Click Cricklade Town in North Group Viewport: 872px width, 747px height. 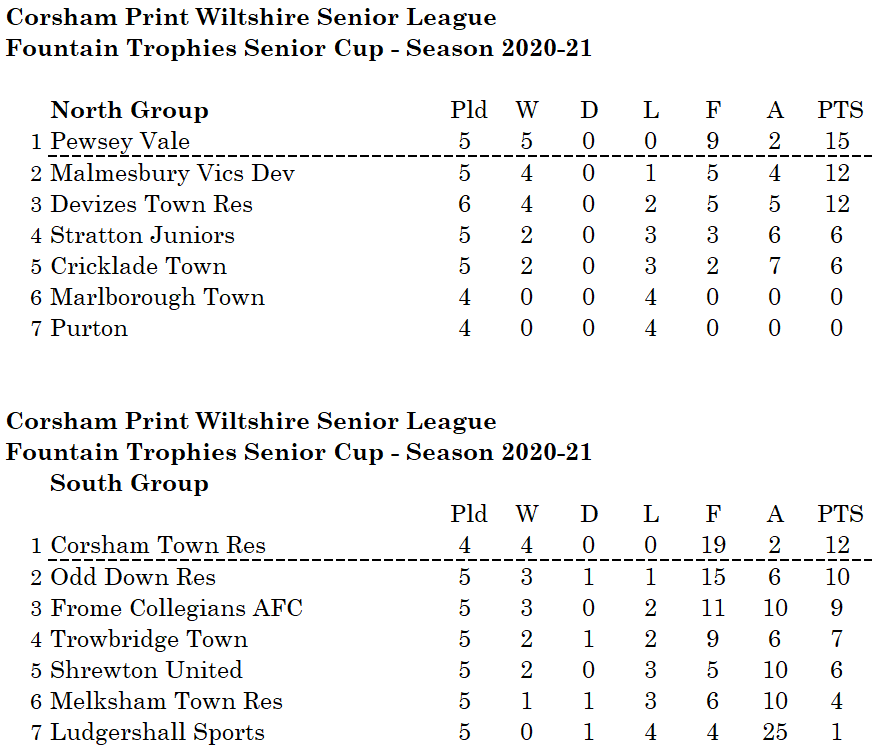(x=138, y=266)
